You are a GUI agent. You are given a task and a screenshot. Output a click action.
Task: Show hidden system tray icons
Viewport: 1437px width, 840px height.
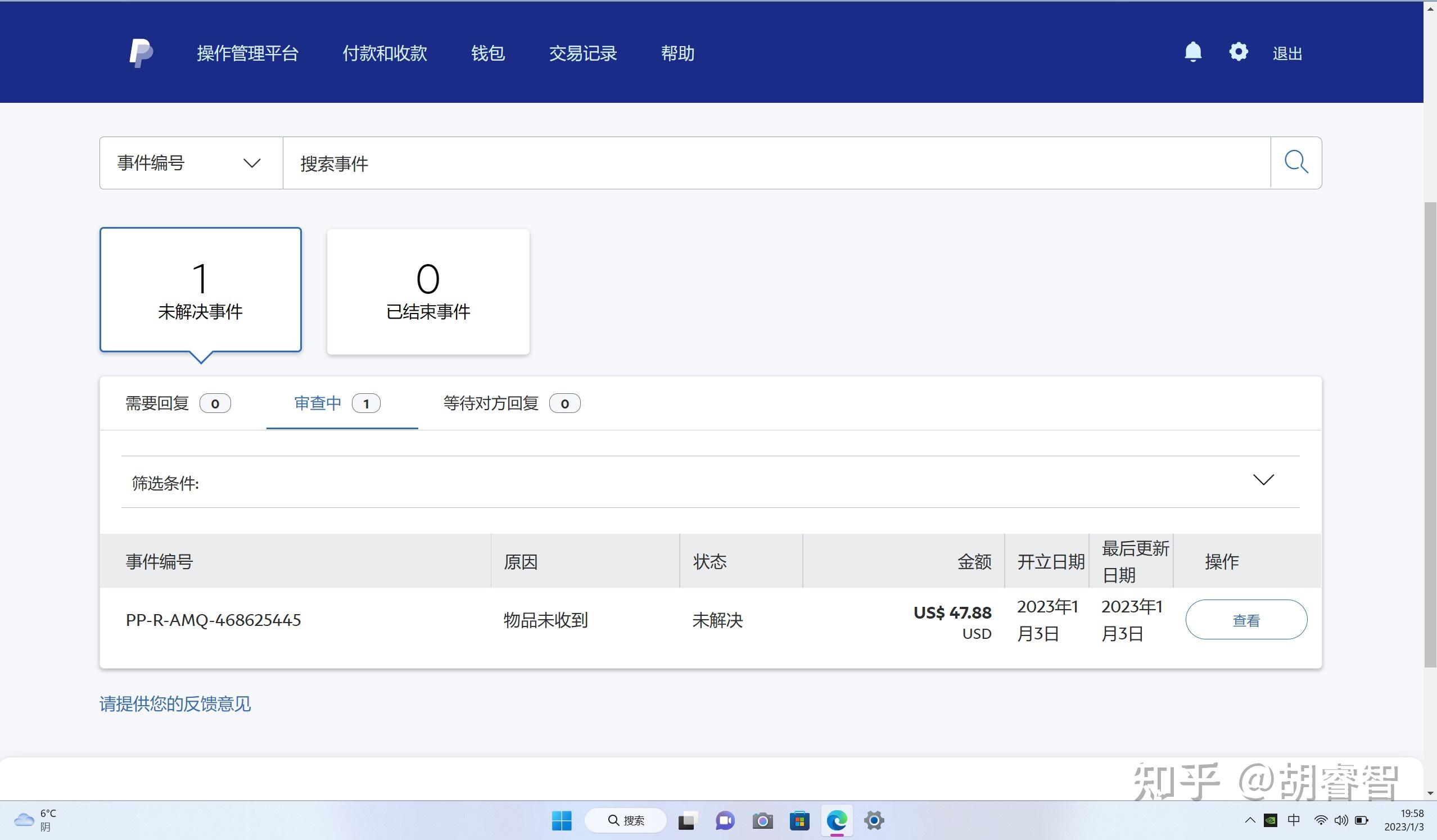pyautogui.click(x=1250, y=821)
